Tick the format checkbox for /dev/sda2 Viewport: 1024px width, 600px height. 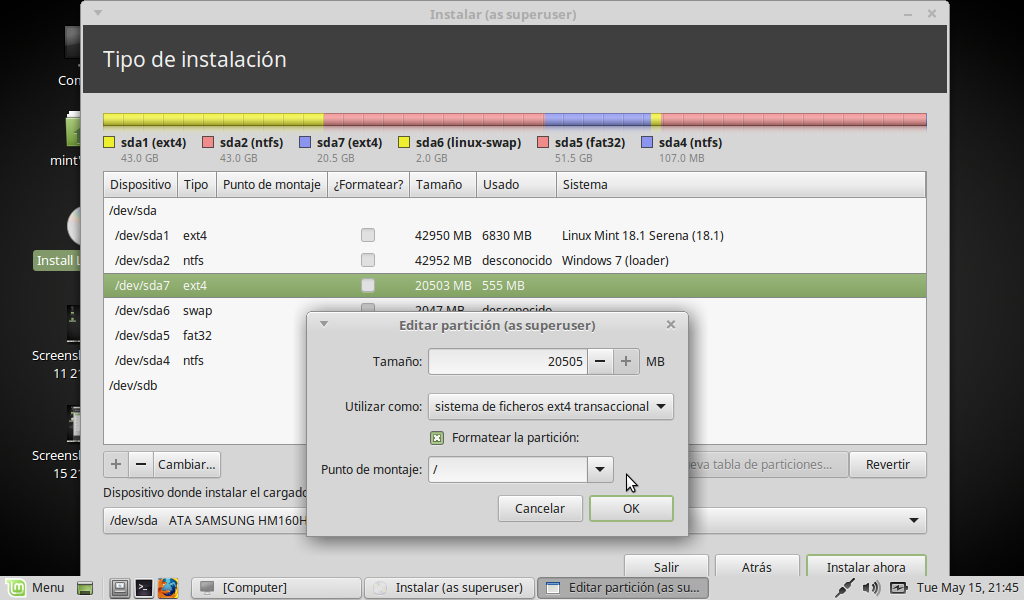(x=368, y=261)
